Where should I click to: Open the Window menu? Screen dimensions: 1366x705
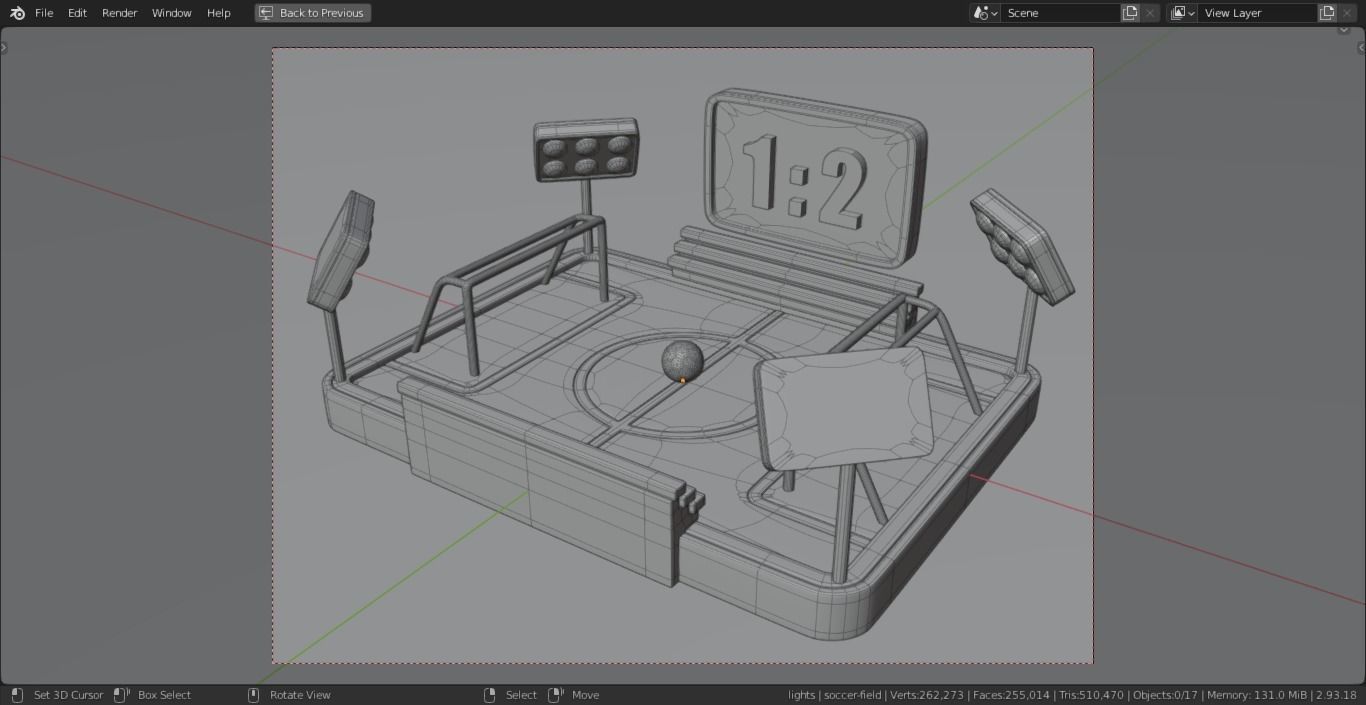click(x=172, y=13)
